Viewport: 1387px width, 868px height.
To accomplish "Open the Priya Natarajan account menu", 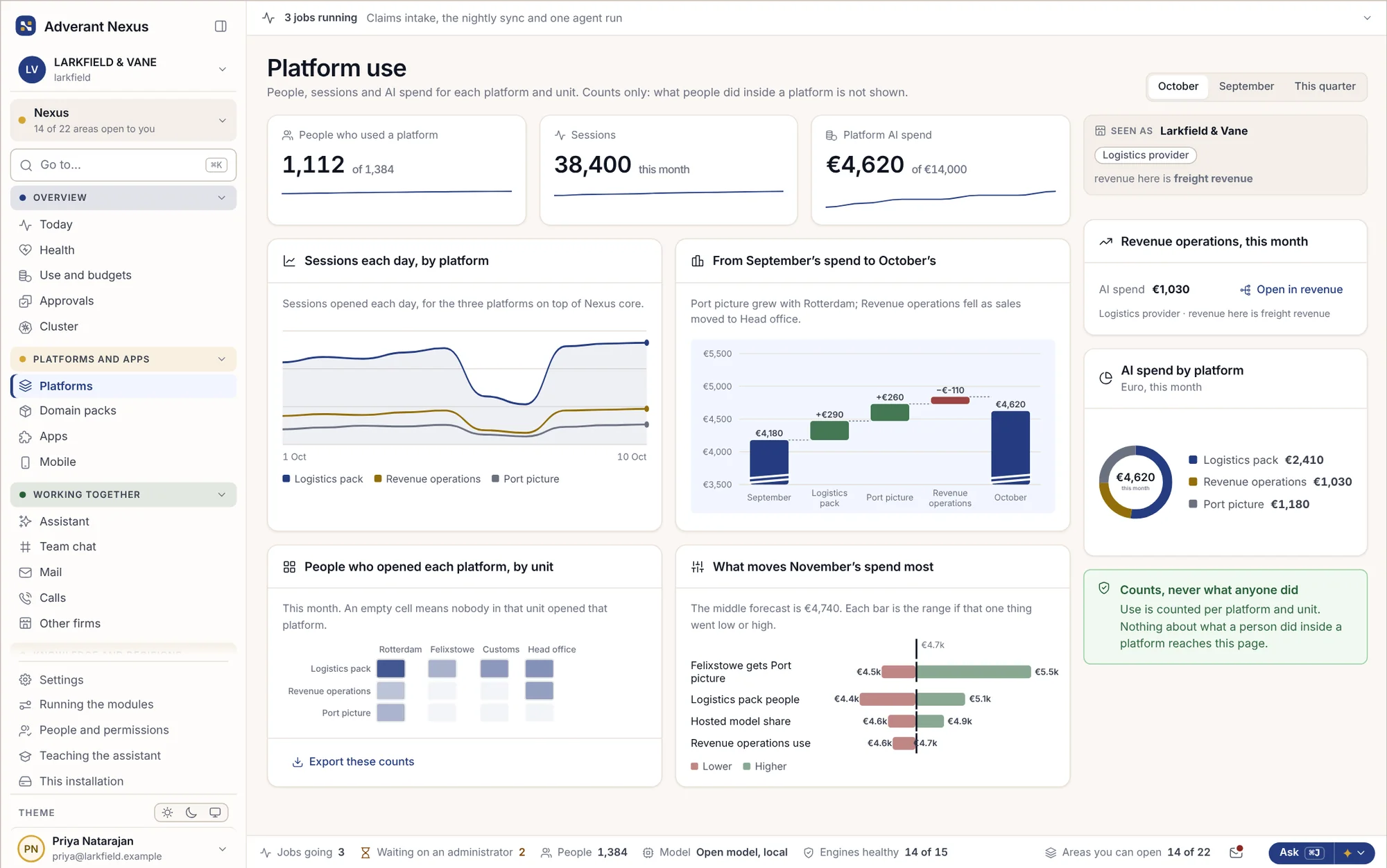I will (x=123, y=849).
